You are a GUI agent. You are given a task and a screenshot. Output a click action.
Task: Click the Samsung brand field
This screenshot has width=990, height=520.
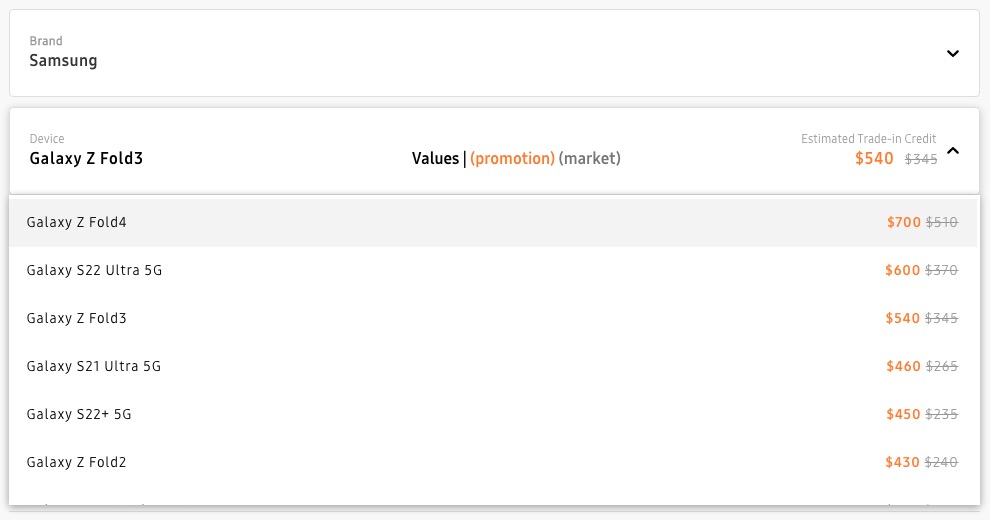coord(63,60)
